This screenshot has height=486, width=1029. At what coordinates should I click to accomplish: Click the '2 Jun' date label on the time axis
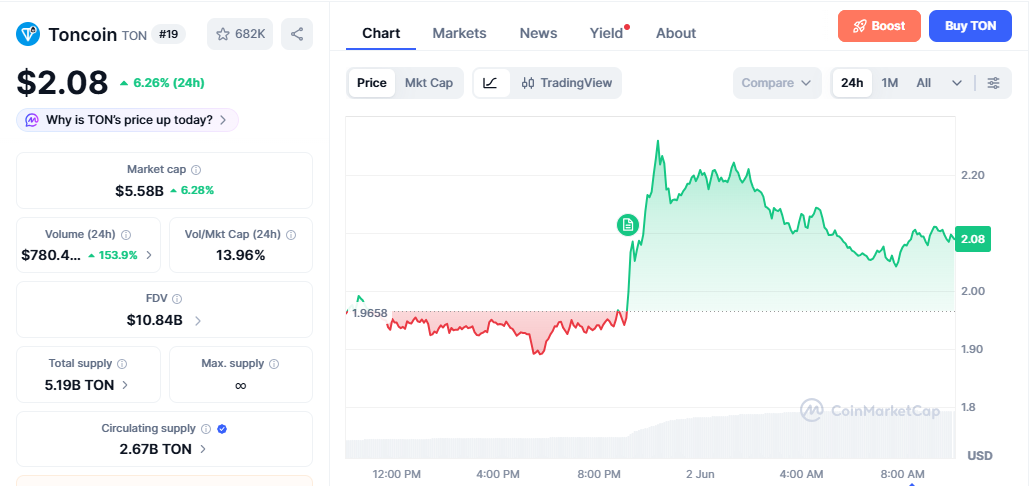pyautogui.click(x=700, y=474)
